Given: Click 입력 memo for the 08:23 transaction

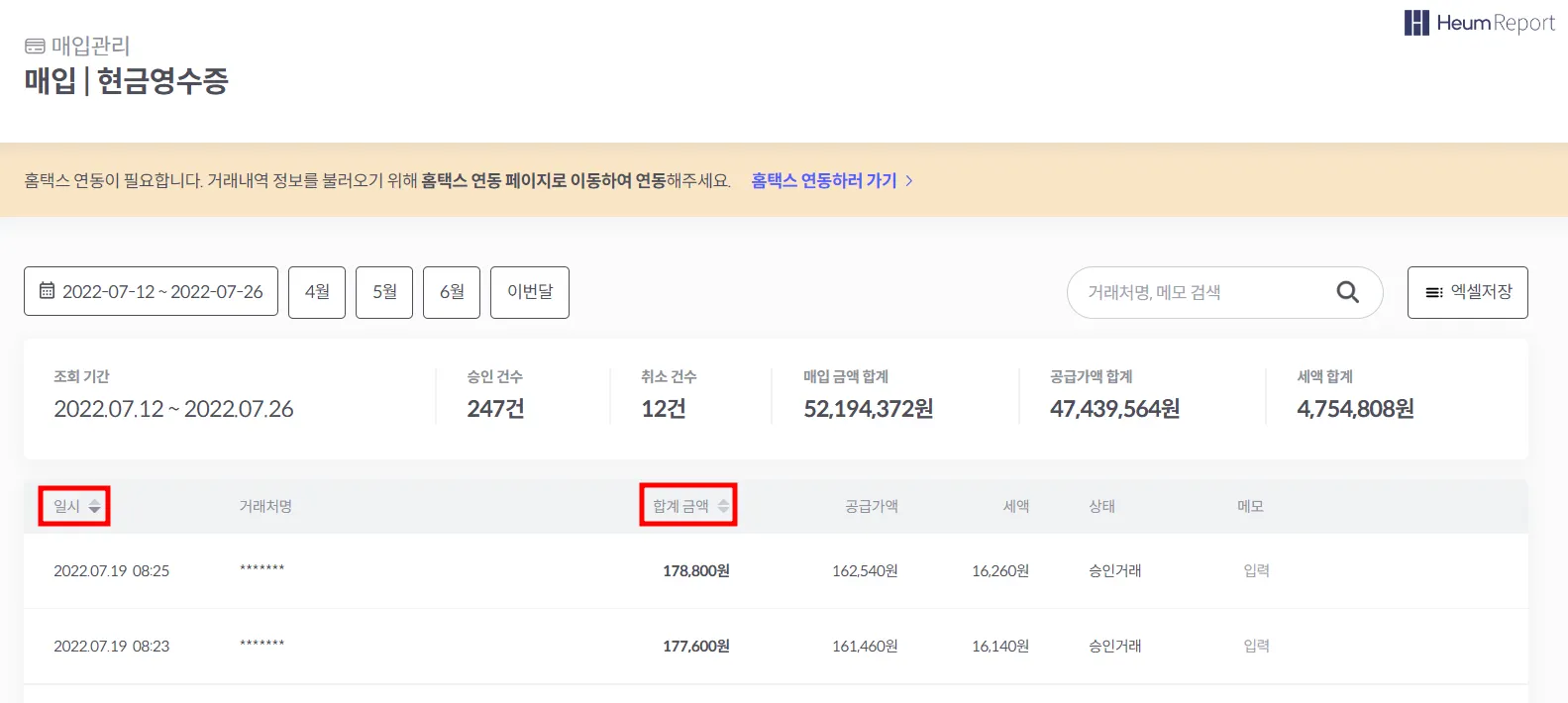Looking at the screenshot, I should (1256, 646).
